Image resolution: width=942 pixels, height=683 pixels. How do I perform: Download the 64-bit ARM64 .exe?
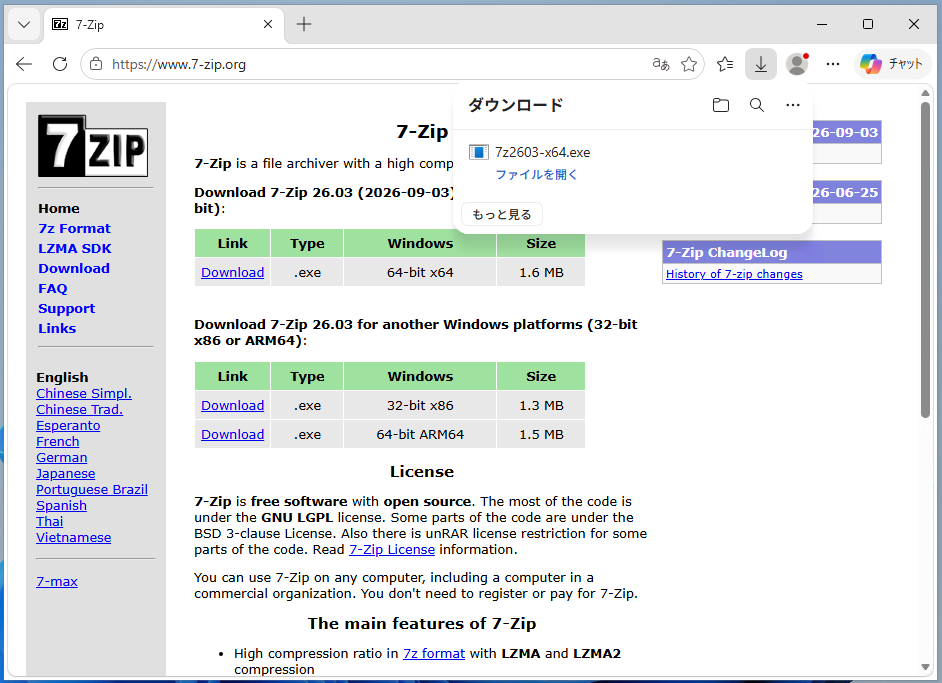(232, 434)
